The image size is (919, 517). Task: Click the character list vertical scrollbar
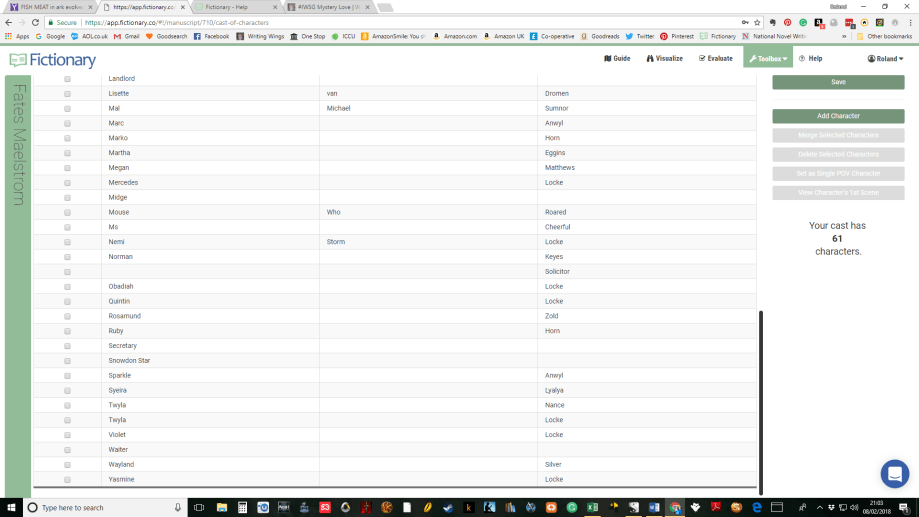[761, 400]
